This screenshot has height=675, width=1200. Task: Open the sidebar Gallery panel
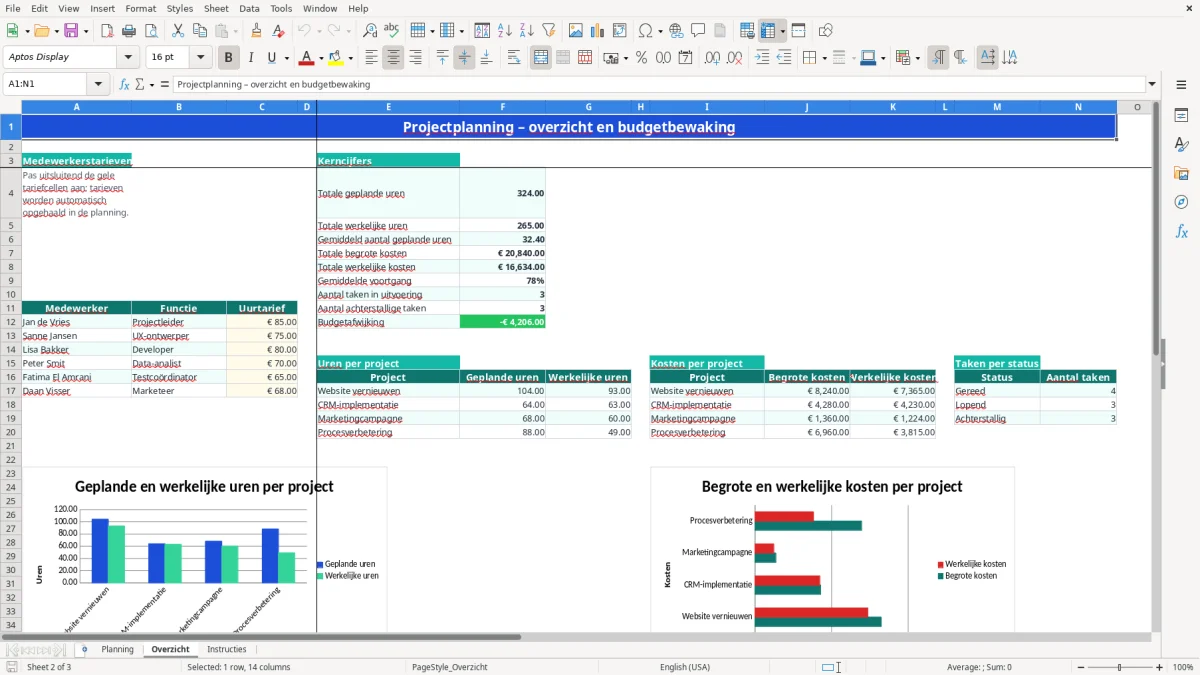pos(1181,173)
